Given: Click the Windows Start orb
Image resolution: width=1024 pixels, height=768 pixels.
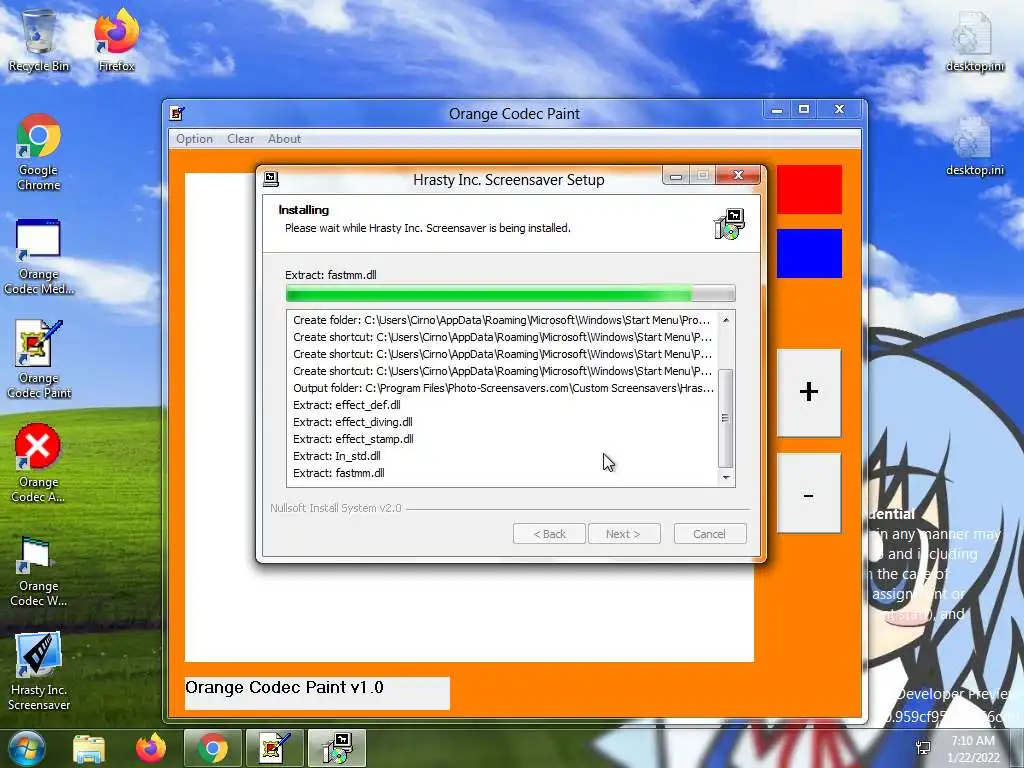Looking at the screenshot, I should 25,748.
